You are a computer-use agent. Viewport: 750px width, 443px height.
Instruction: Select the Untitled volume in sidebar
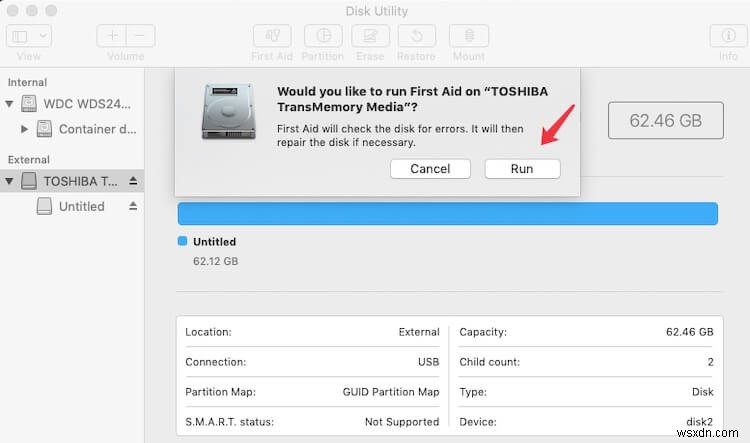[81, 206]
